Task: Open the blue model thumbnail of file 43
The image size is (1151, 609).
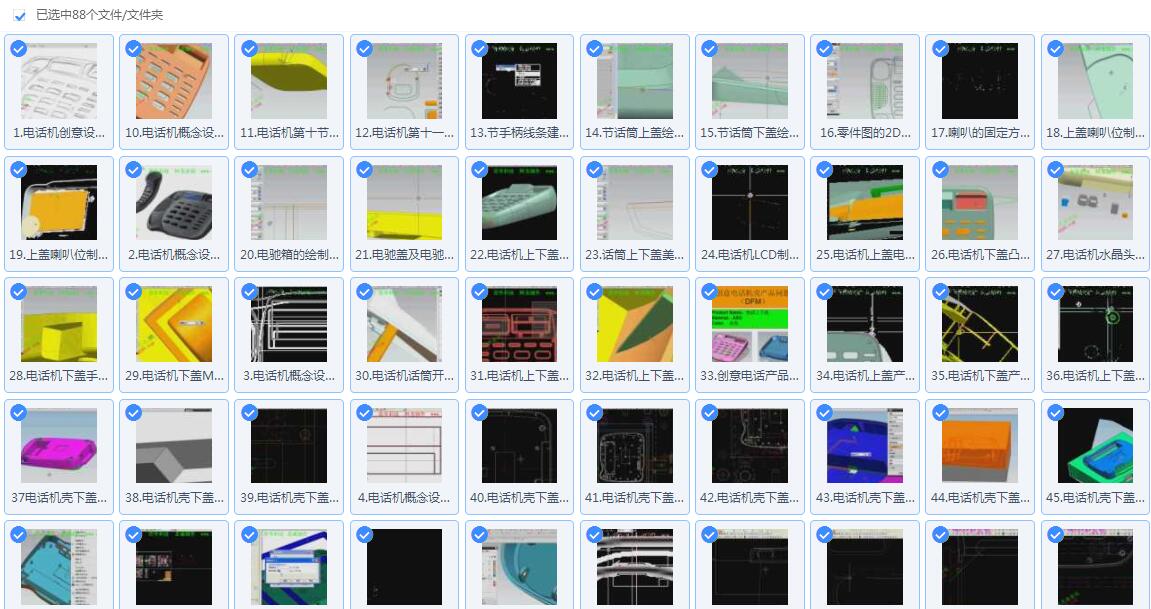Action: tap(865, 445)
